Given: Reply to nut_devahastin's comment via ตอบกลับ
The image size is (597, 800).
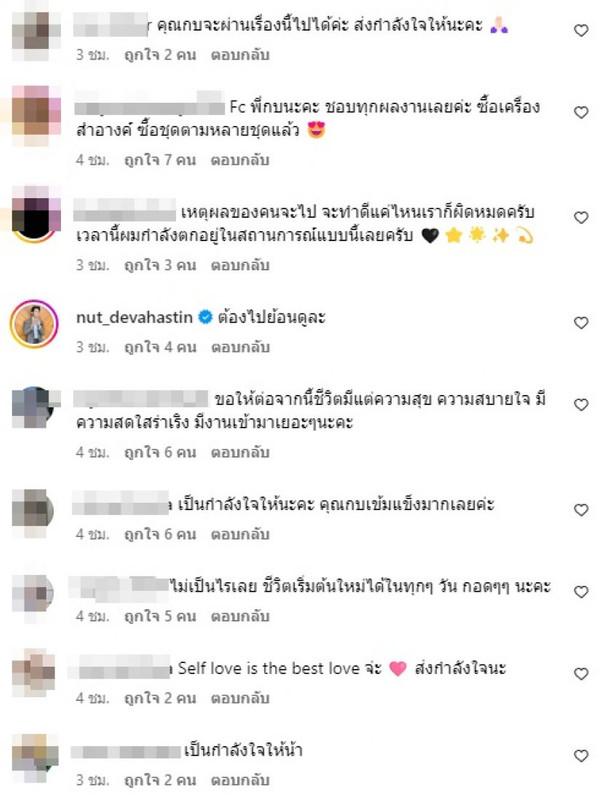Looking at the screenshot, I should click(240, 347).
